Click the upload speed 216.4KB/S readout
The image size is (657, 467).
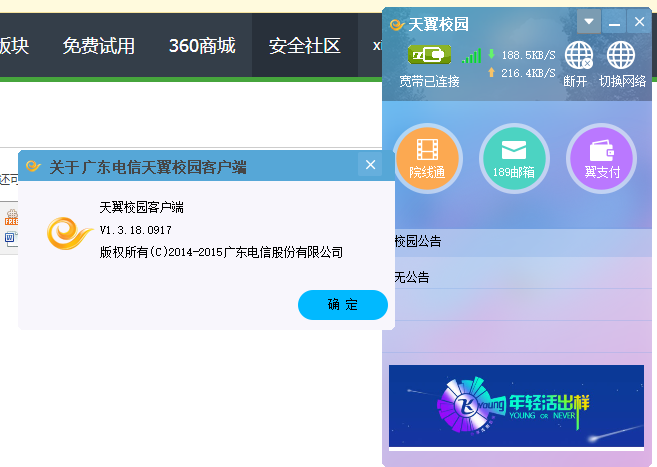click(x=528, y=73)
